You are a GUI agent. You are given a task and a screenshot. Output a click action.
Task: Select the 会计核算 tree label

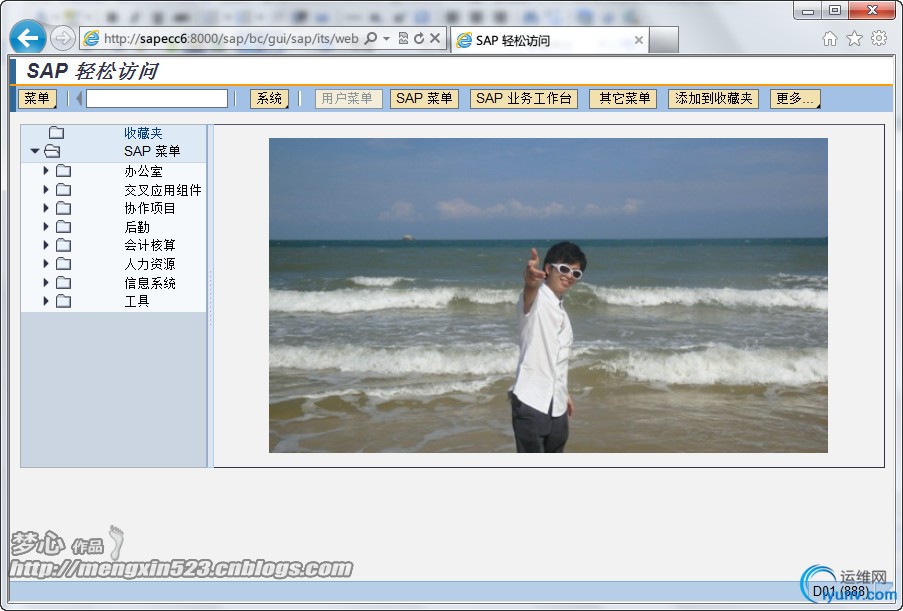click(x=150, y=245)
